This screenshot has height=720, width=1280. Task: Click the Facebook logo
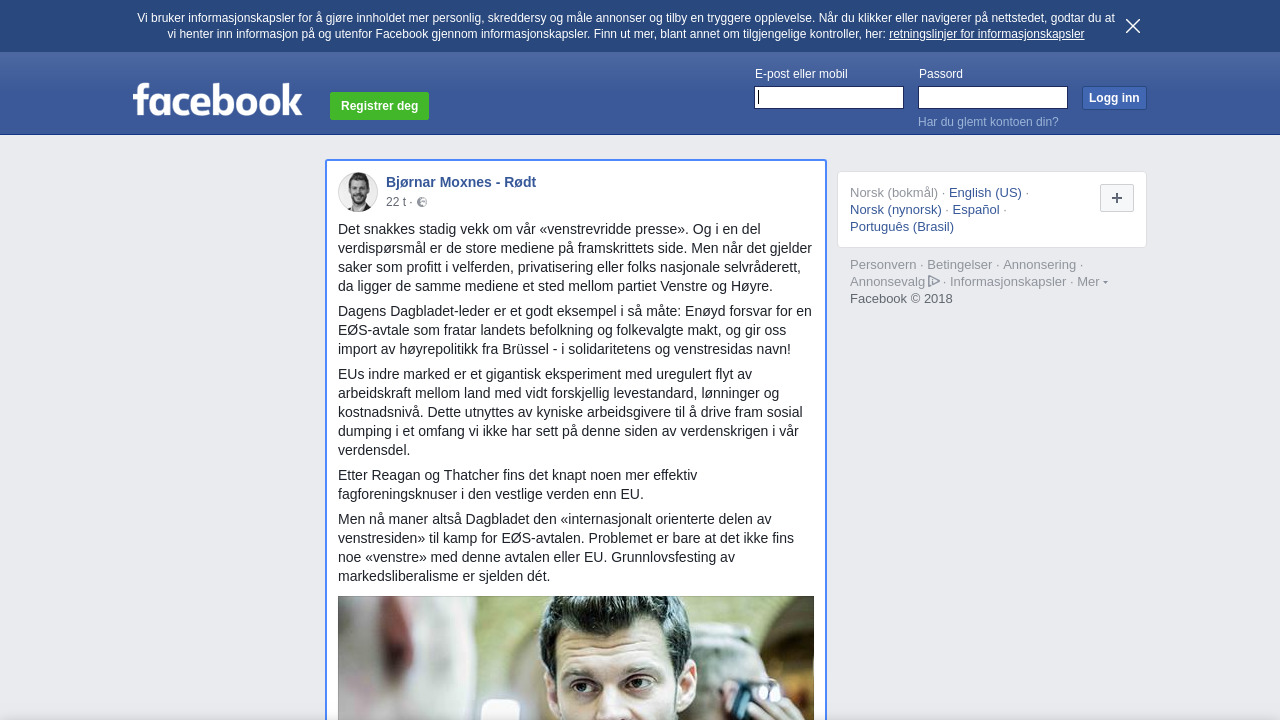coord(217,100)
